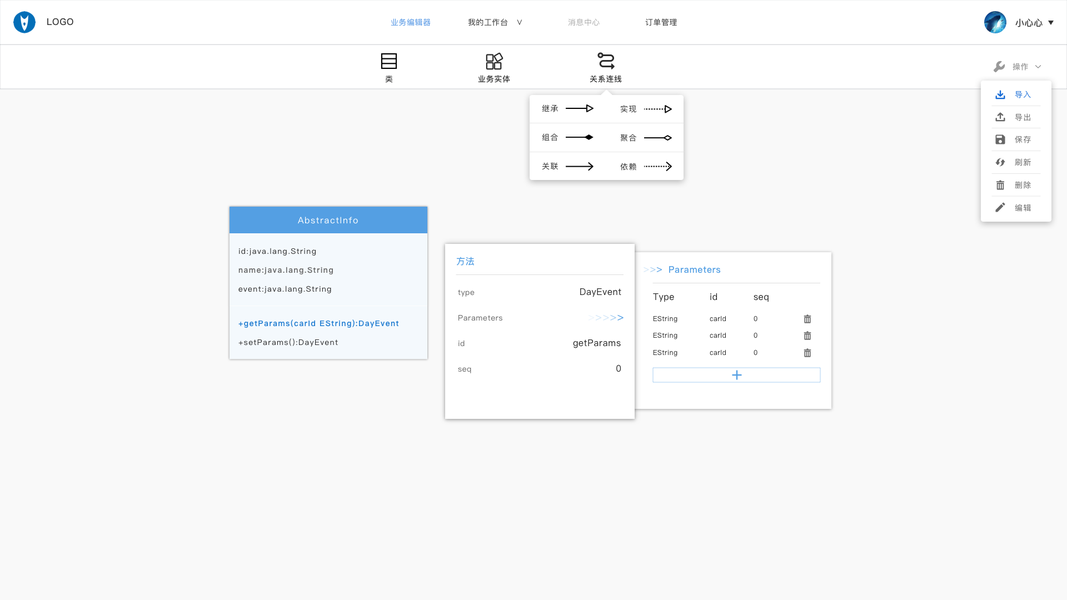This screenshot has width=1067, height=600.
Task: Click the getParams(carId EString):DayEvent method
Action: pos(318,323)
